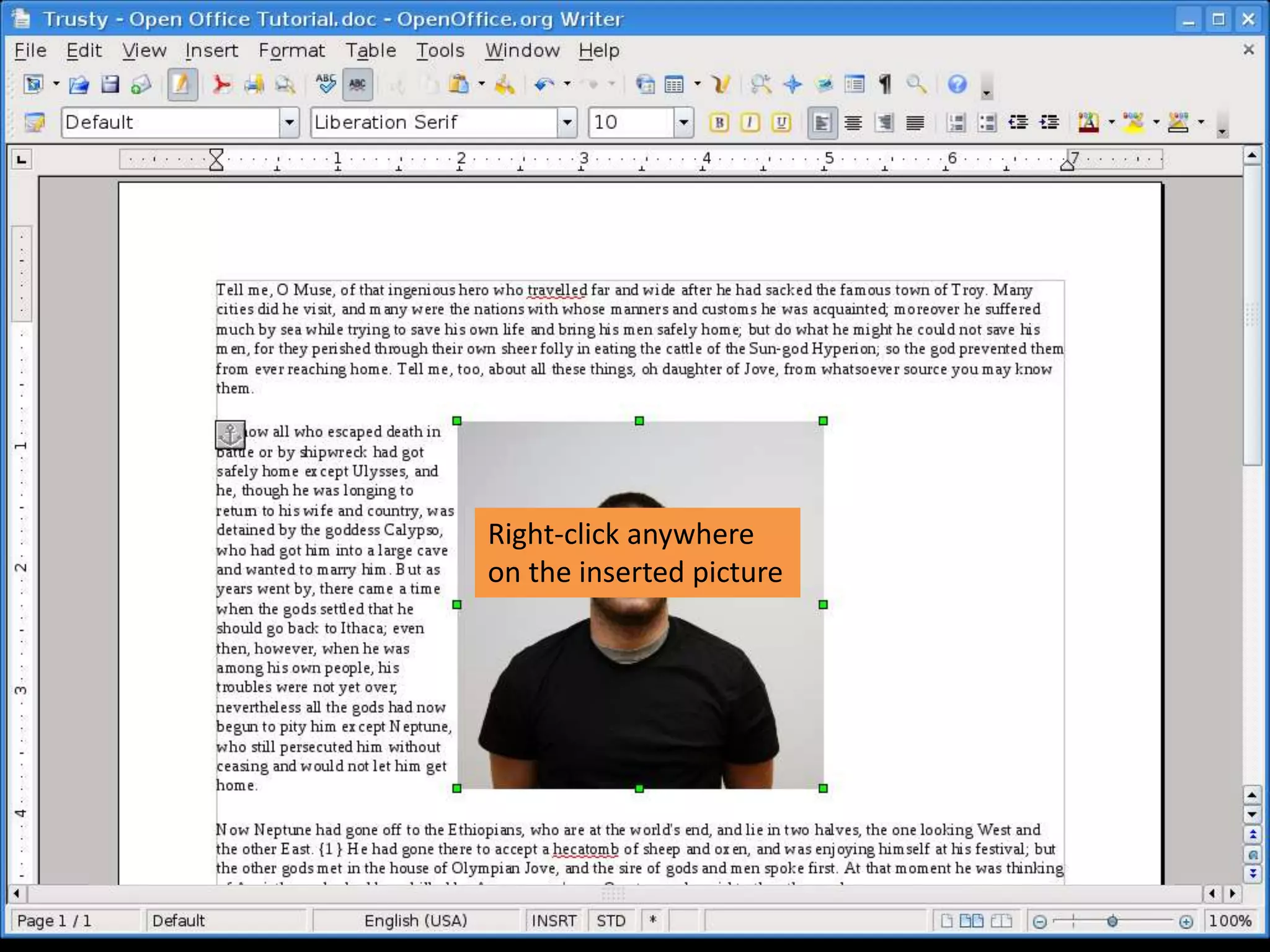This screenshot has width=1270, height=952.
Task: Toggle Italic formatting
Action: [x=750, y=123]
